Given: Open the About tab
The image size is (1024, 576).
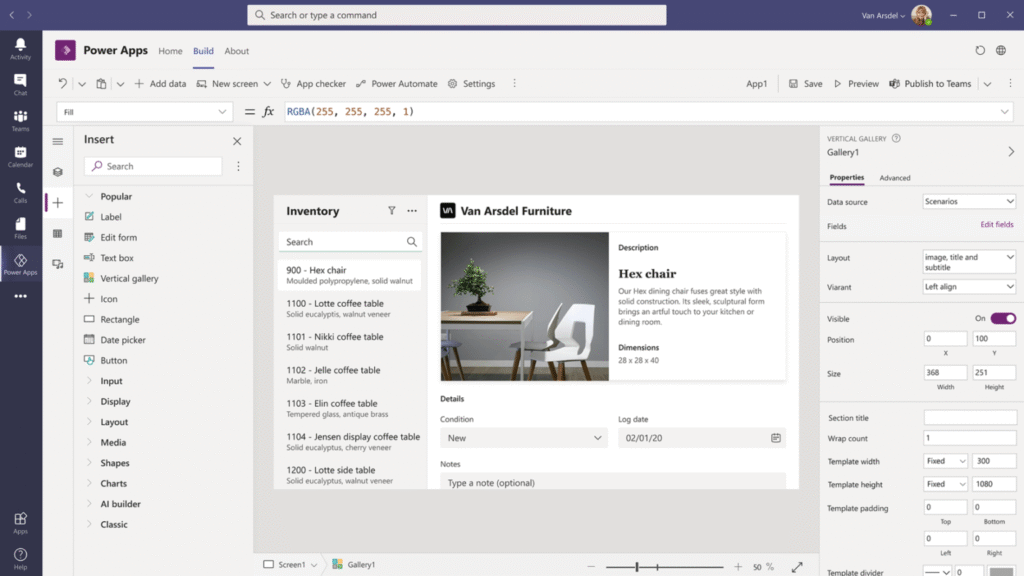Looking at the screenshot, I should click(236, 51).
